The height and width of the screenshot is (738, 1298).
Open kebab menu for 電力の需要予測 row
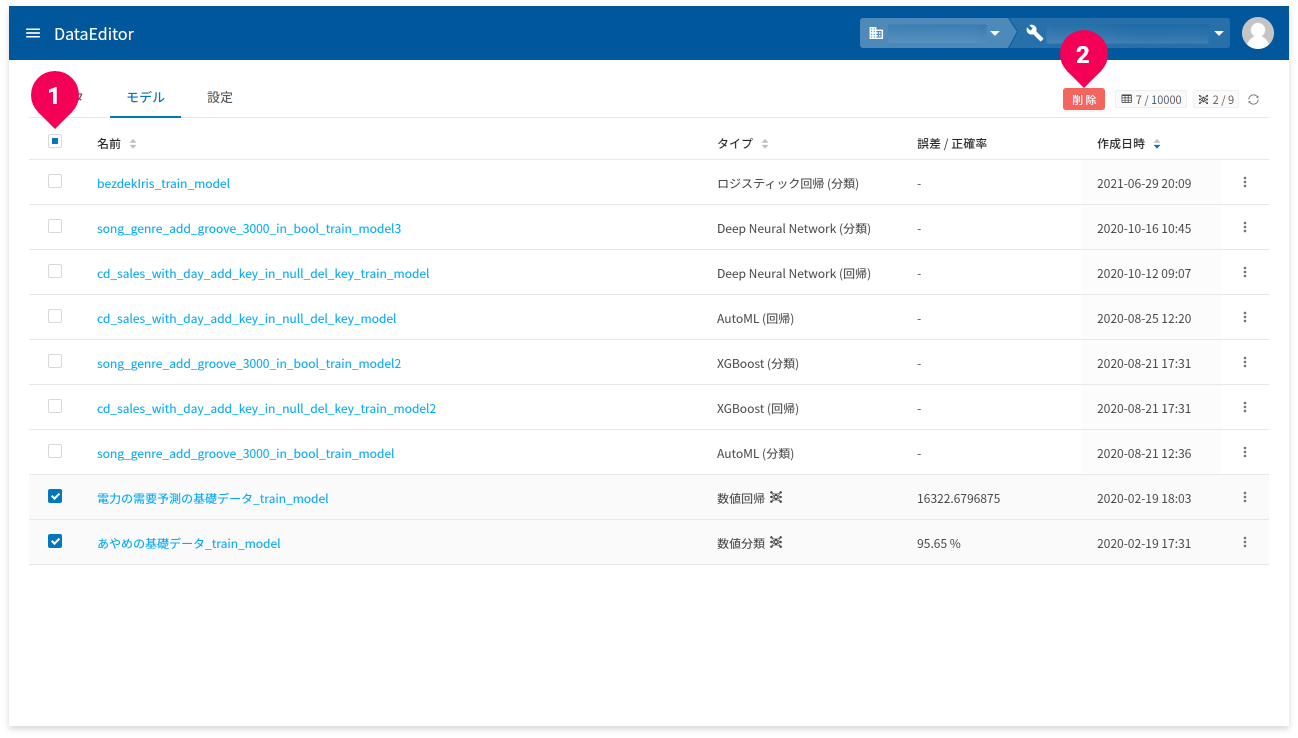pyautogui.click(x=1245, y=497)
